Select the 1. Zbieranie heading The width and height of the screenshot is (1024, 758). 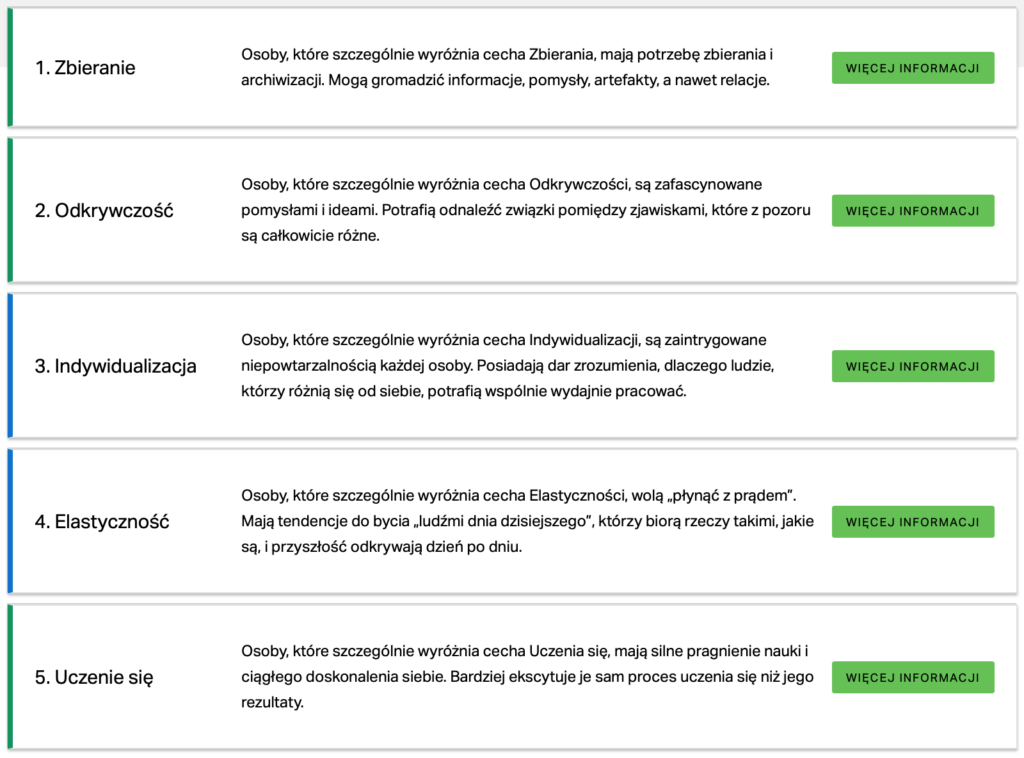[x=85, y=68]
